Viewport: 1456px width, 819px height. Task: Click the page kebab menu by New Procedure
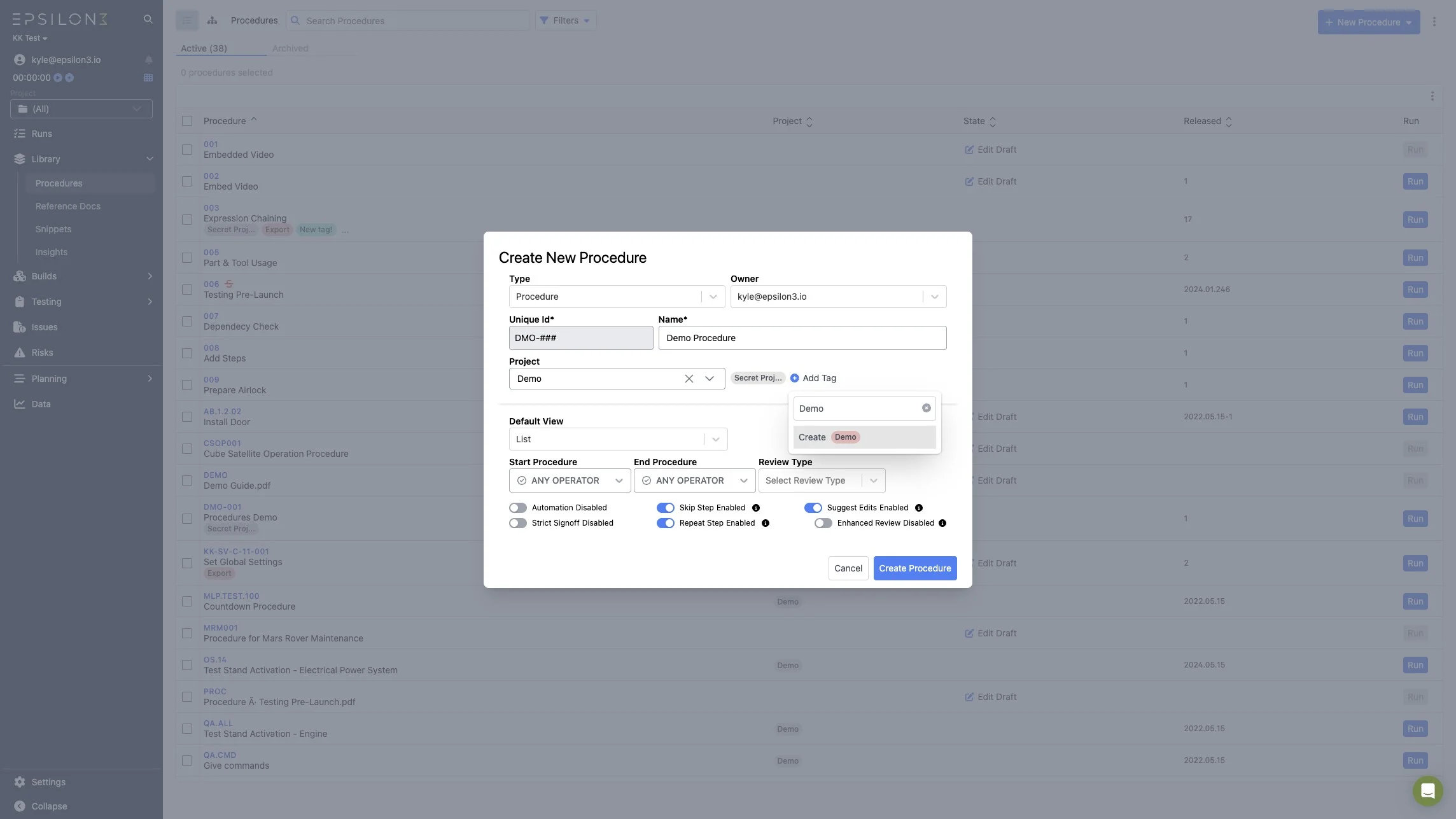pos(1434,22)
